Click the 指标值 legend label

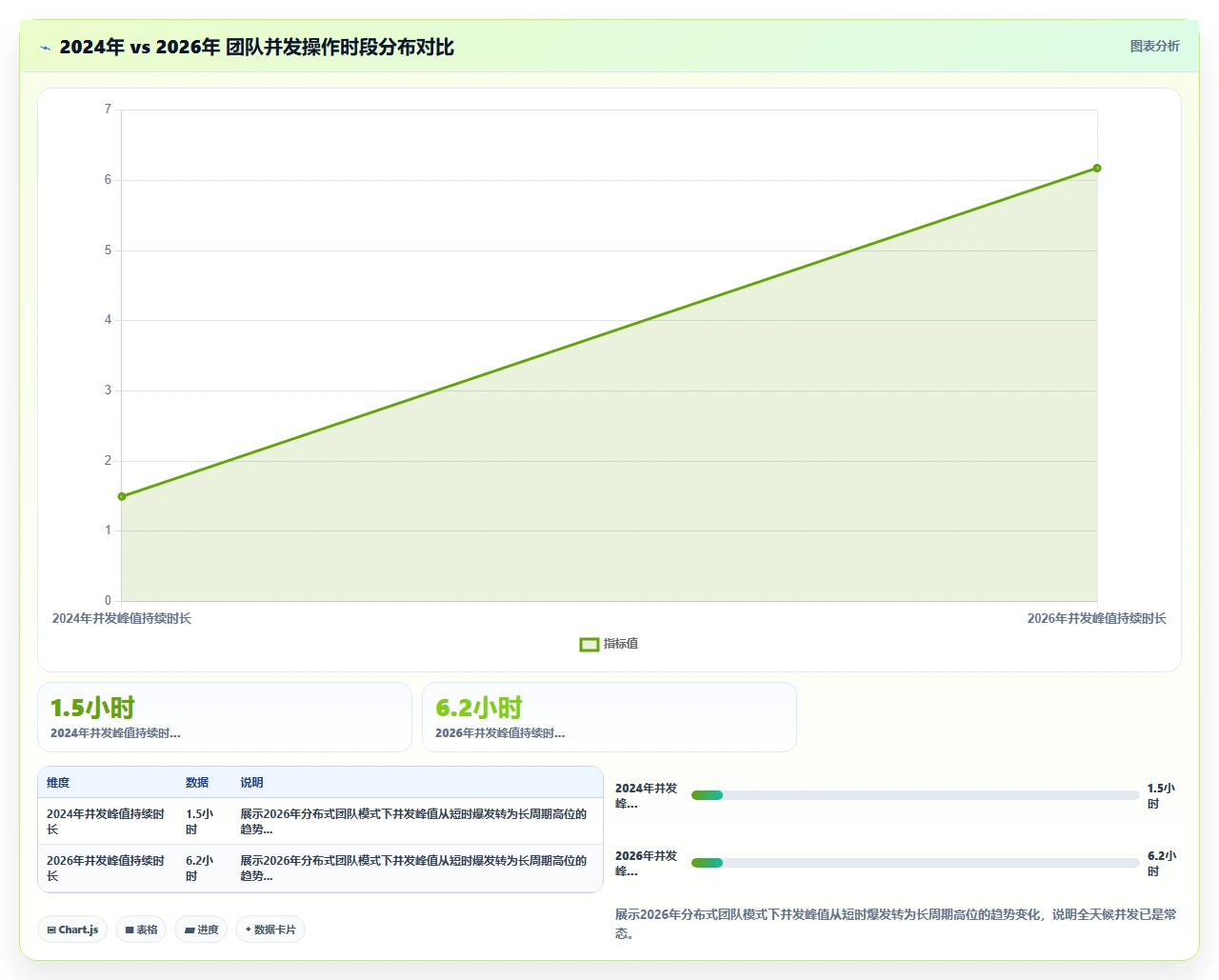pos(621,645)
